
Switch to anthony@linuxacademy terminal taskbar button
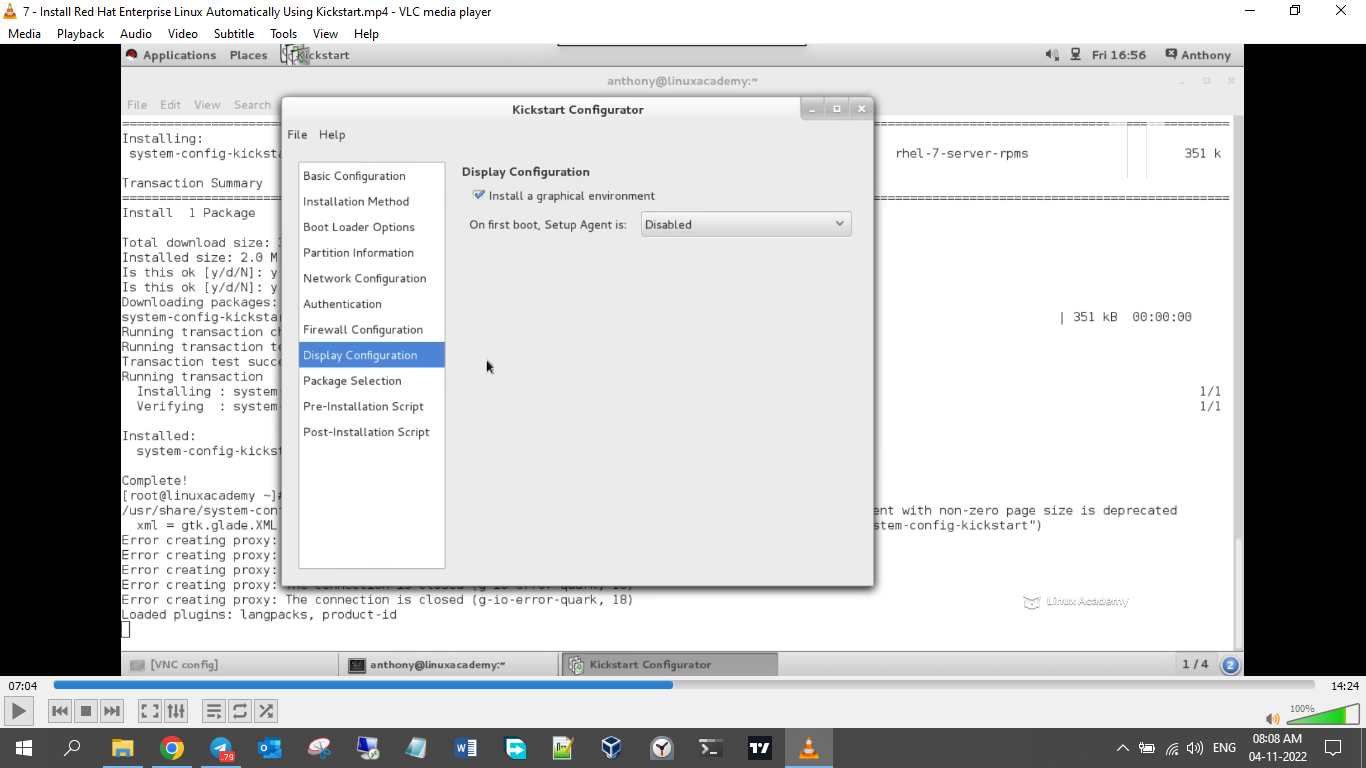click(x=450, y=664)
